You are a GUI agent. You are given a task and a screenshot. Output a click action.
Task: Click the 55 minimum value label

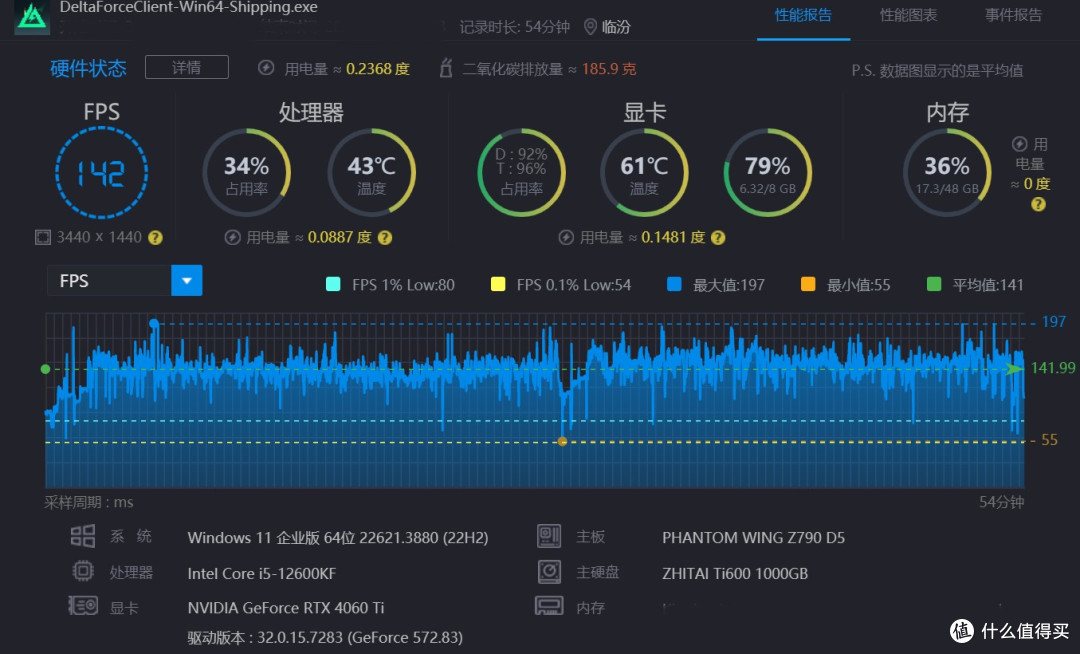(x=1049, y=440)
